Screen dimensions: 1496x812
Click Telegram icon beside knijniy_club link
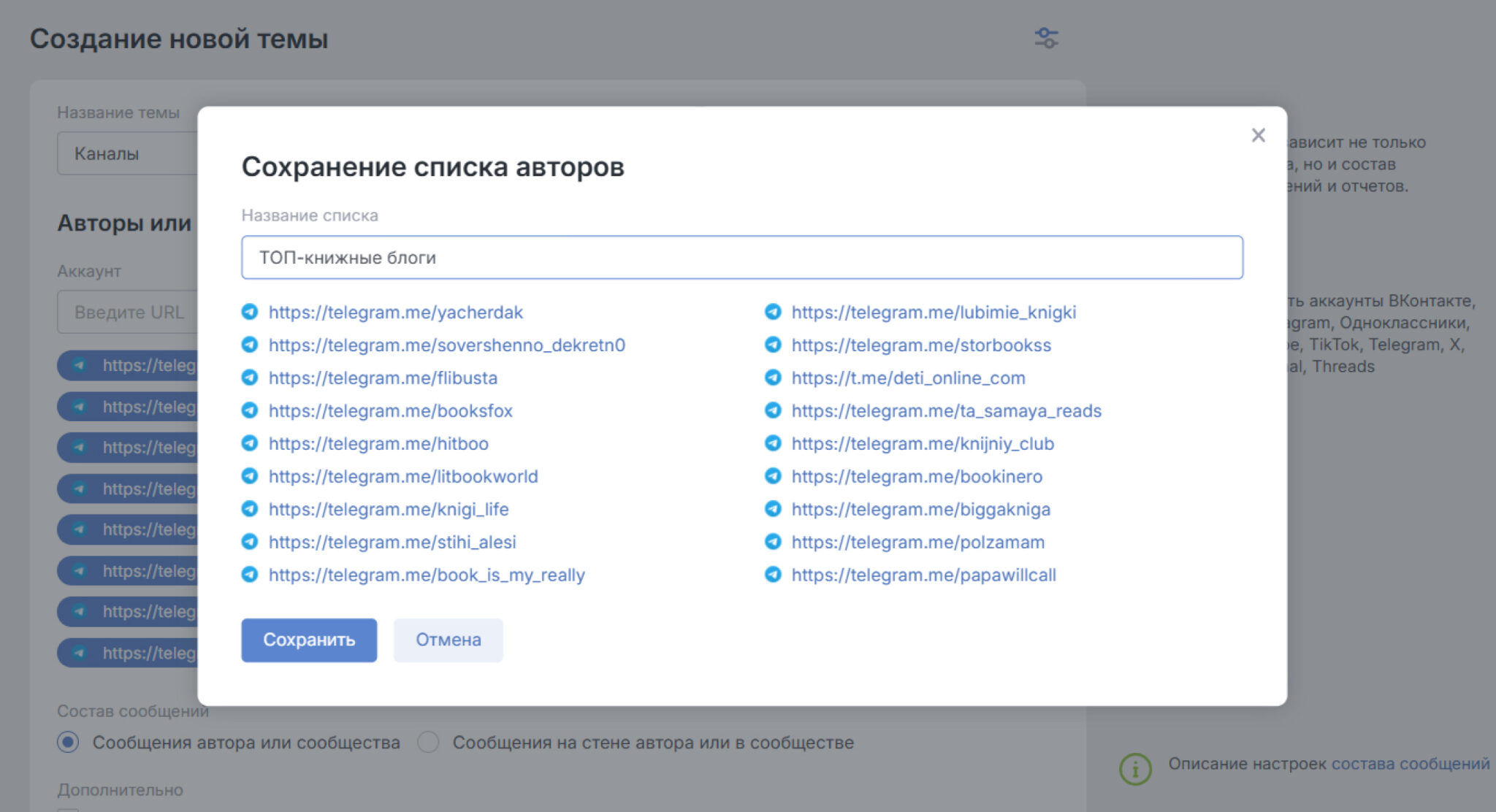773,443
